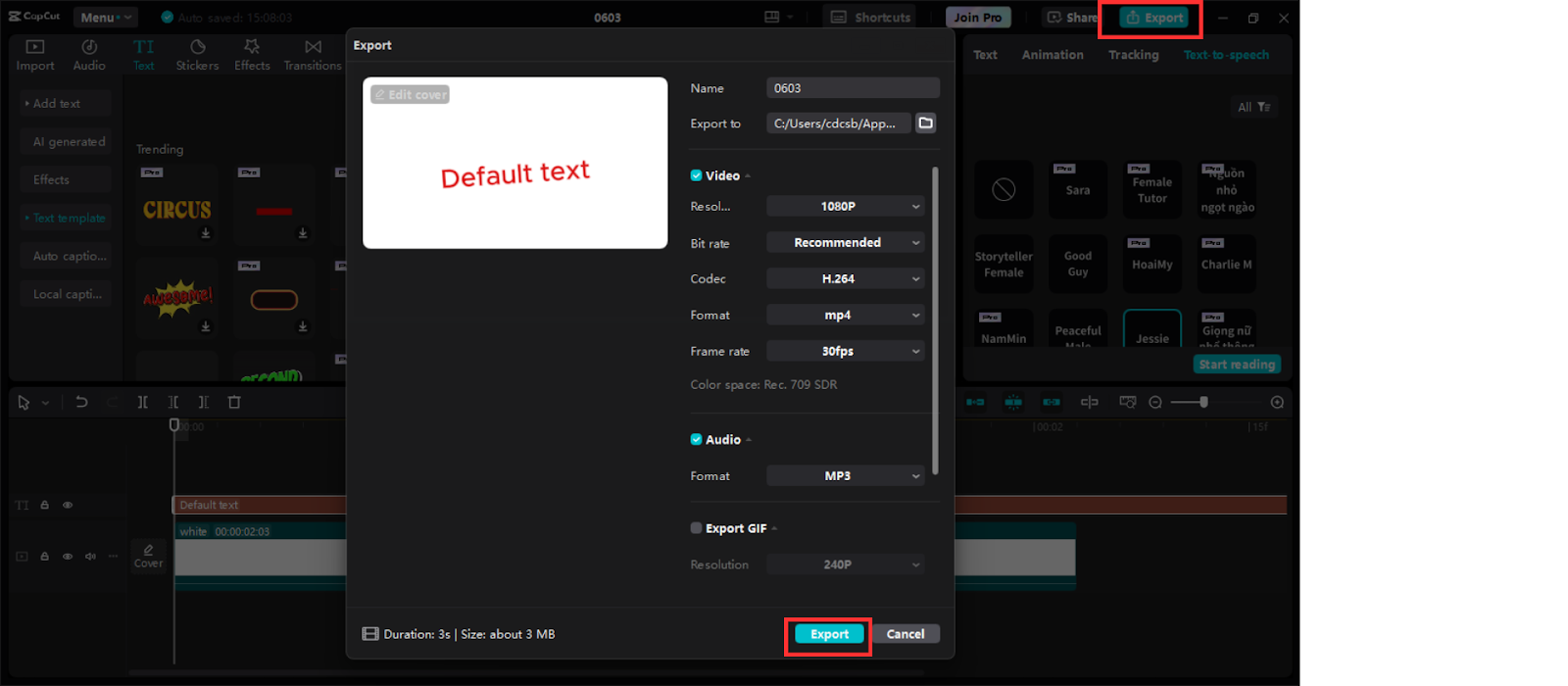Click the Name input field

(853, 88)
